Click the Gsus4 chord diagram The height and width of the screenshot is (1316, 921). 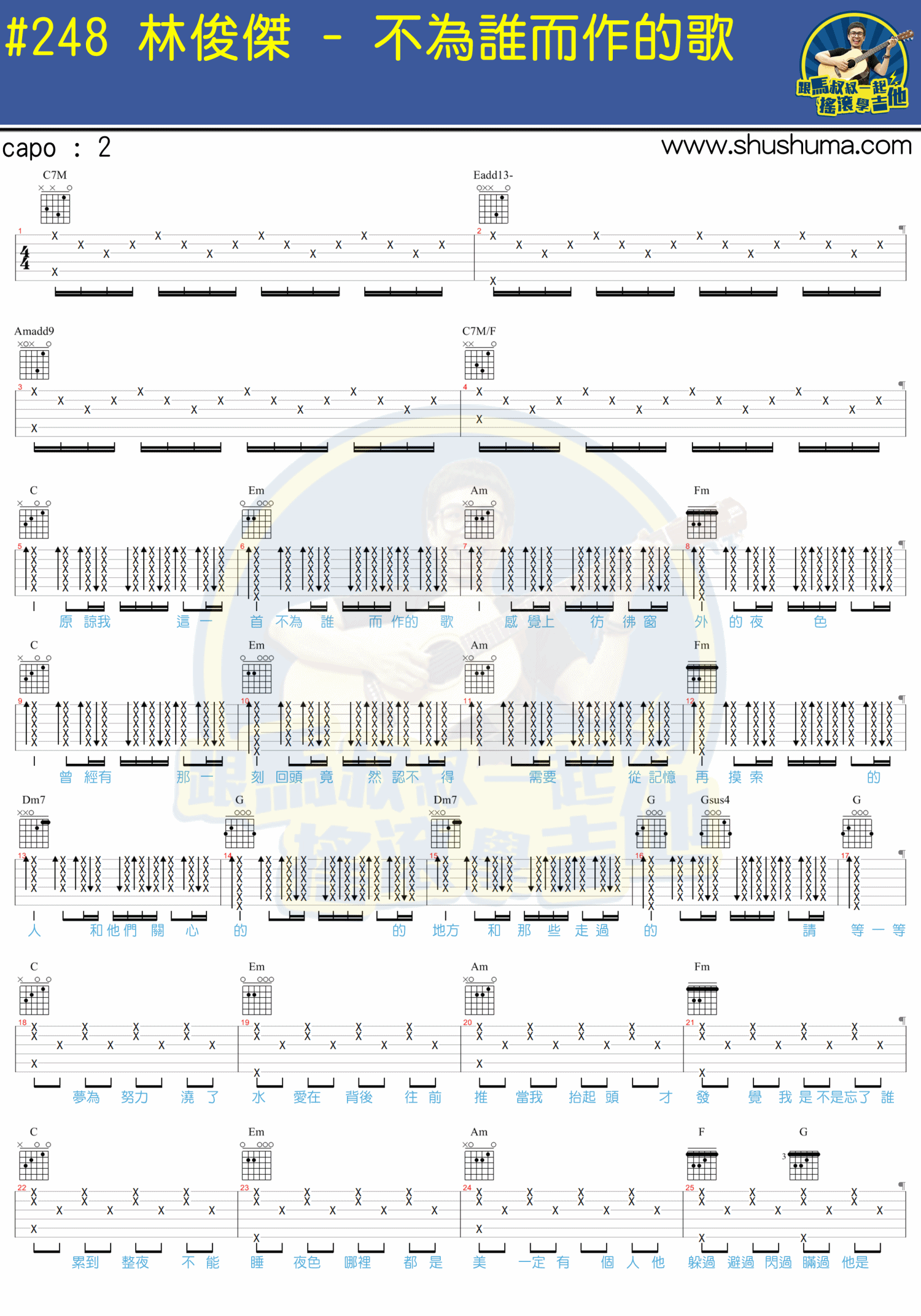click(715, 830)
